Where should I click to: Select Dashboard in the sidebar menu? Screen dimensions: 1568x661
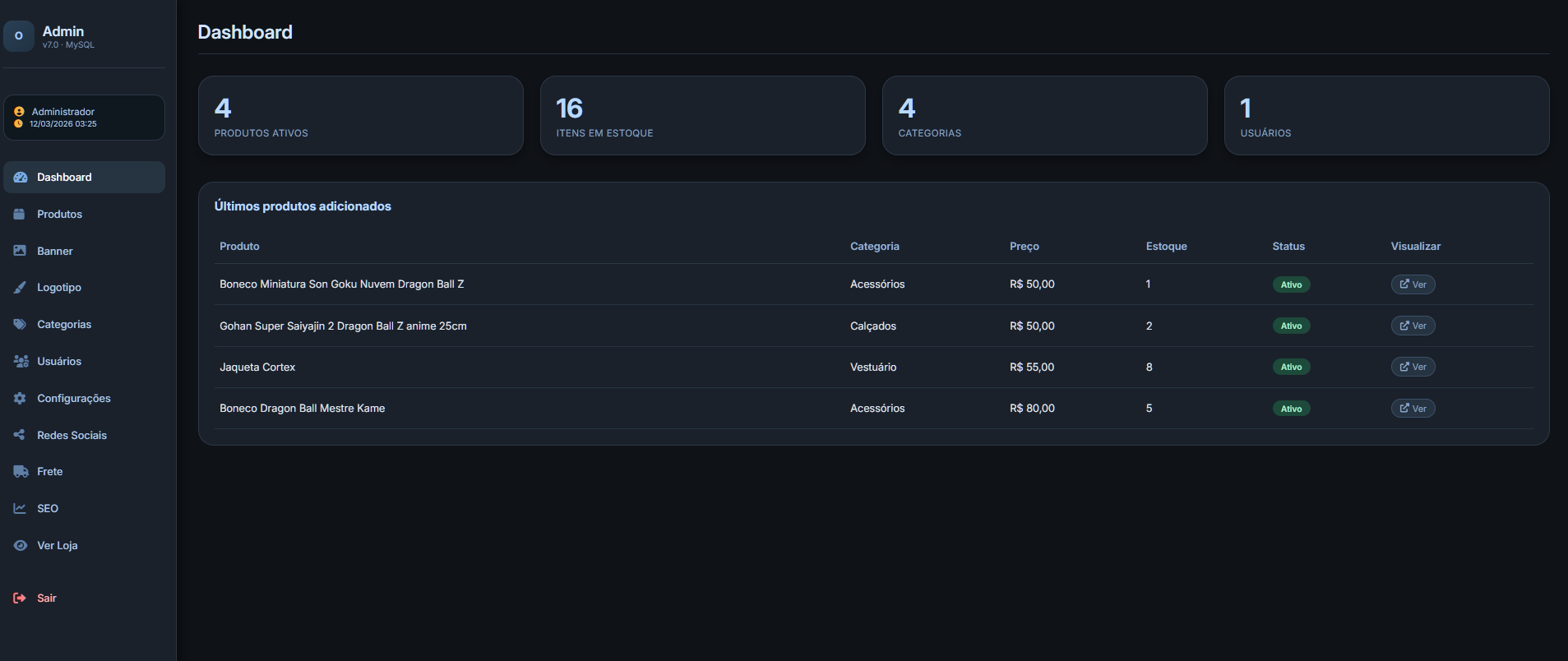click(x=64, y=177)
